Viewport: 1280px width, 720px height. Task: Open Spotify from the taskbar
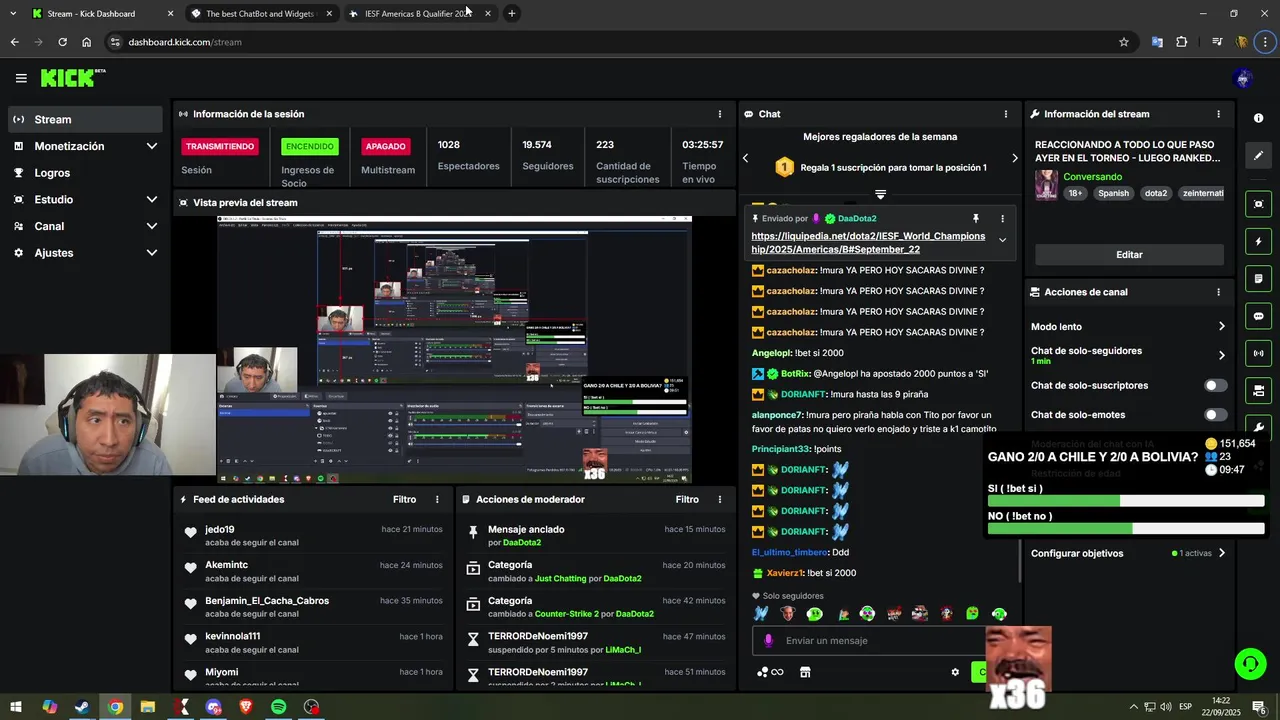(x=279, y=707)
